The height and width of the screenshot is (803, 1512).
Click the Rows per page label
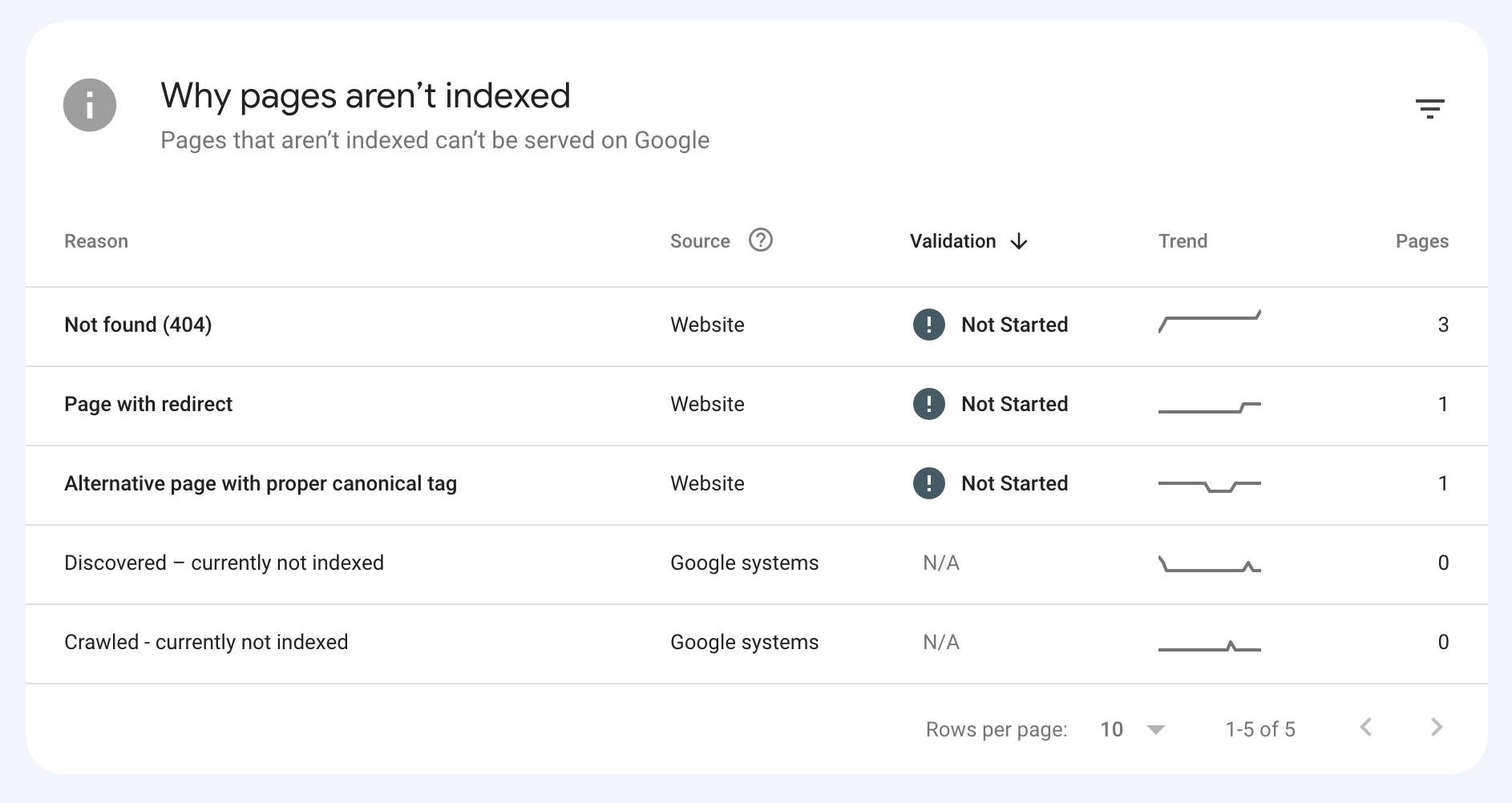(x=997, y=729)
